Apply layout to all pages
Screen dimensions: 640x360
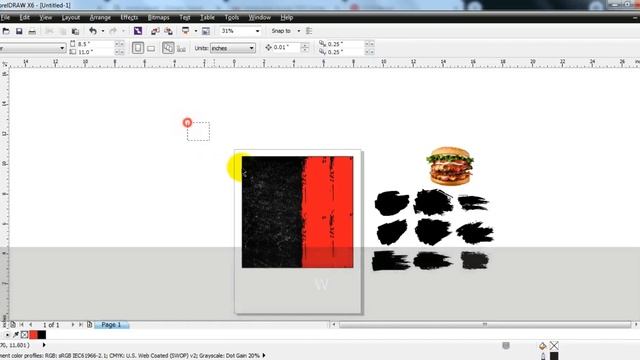168,48
